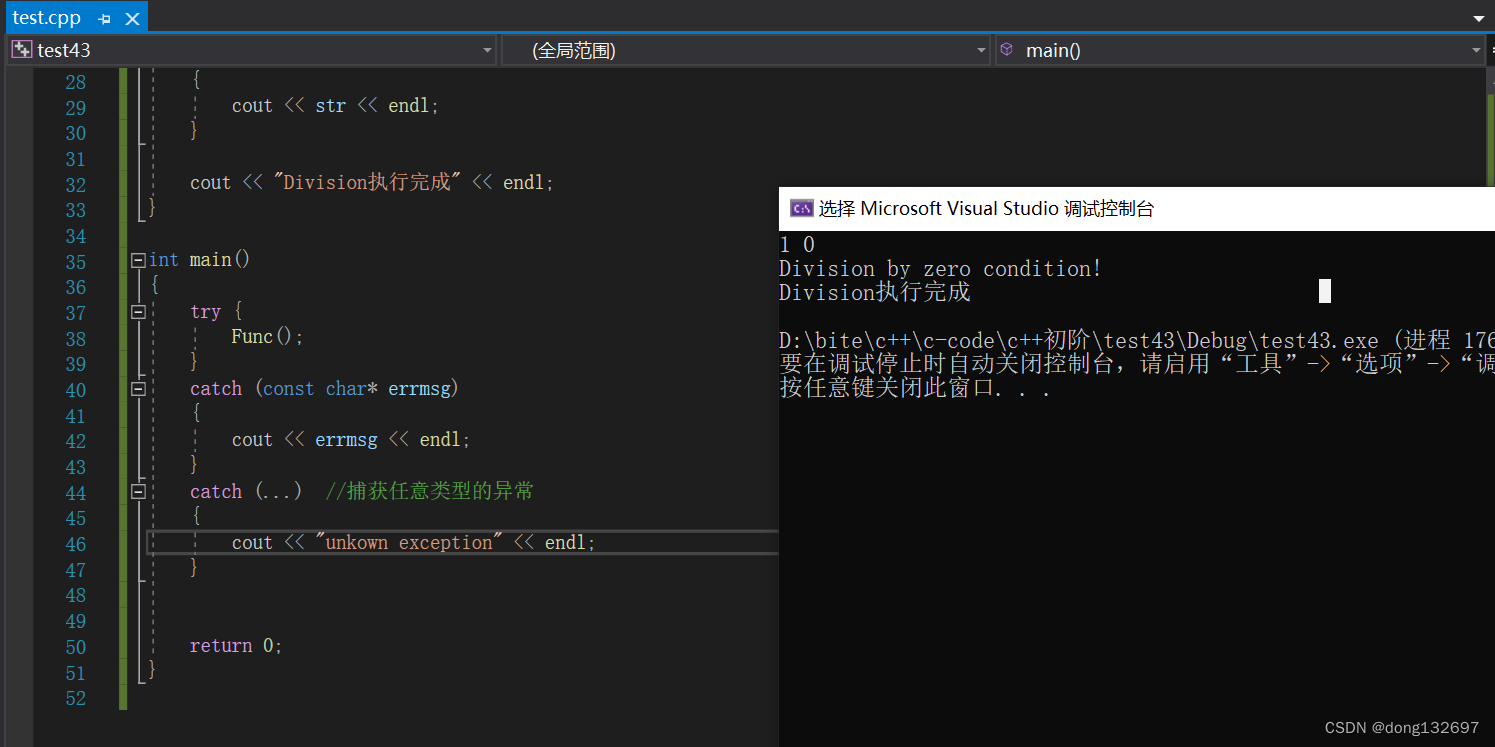The width and height of the screenshot is (1495, 747).
Task: Open the test43 project dropdown
Action: pyautogui.click(x=251, y=50)
